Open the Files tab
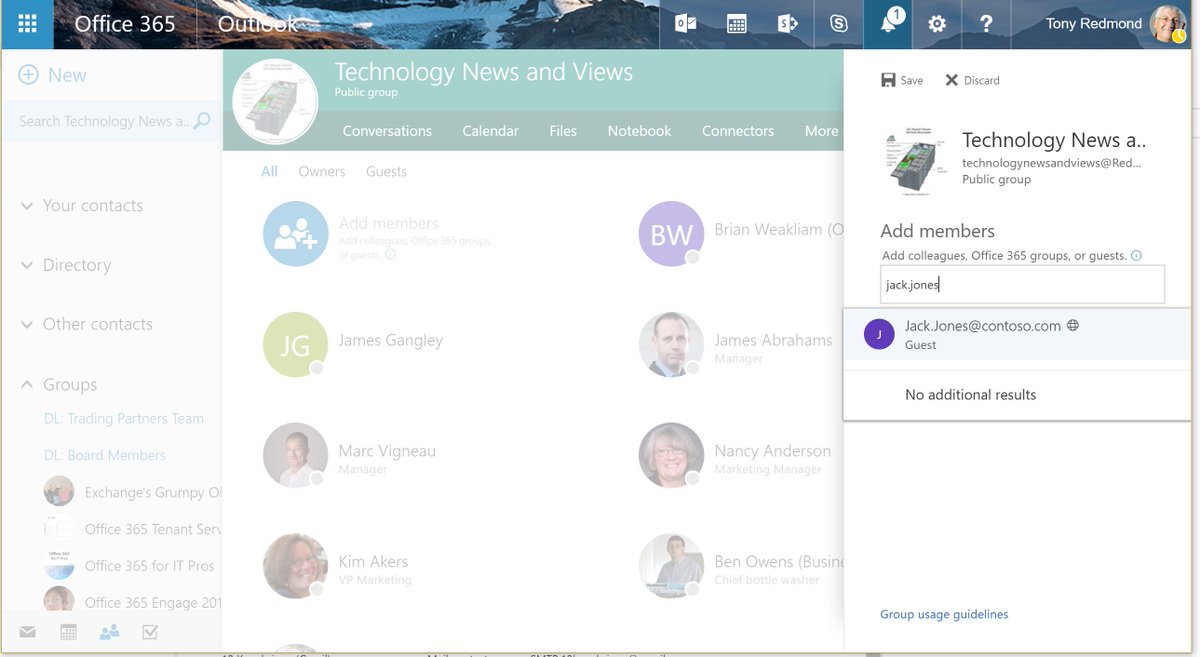The image size is (1200, 657). 563,131
